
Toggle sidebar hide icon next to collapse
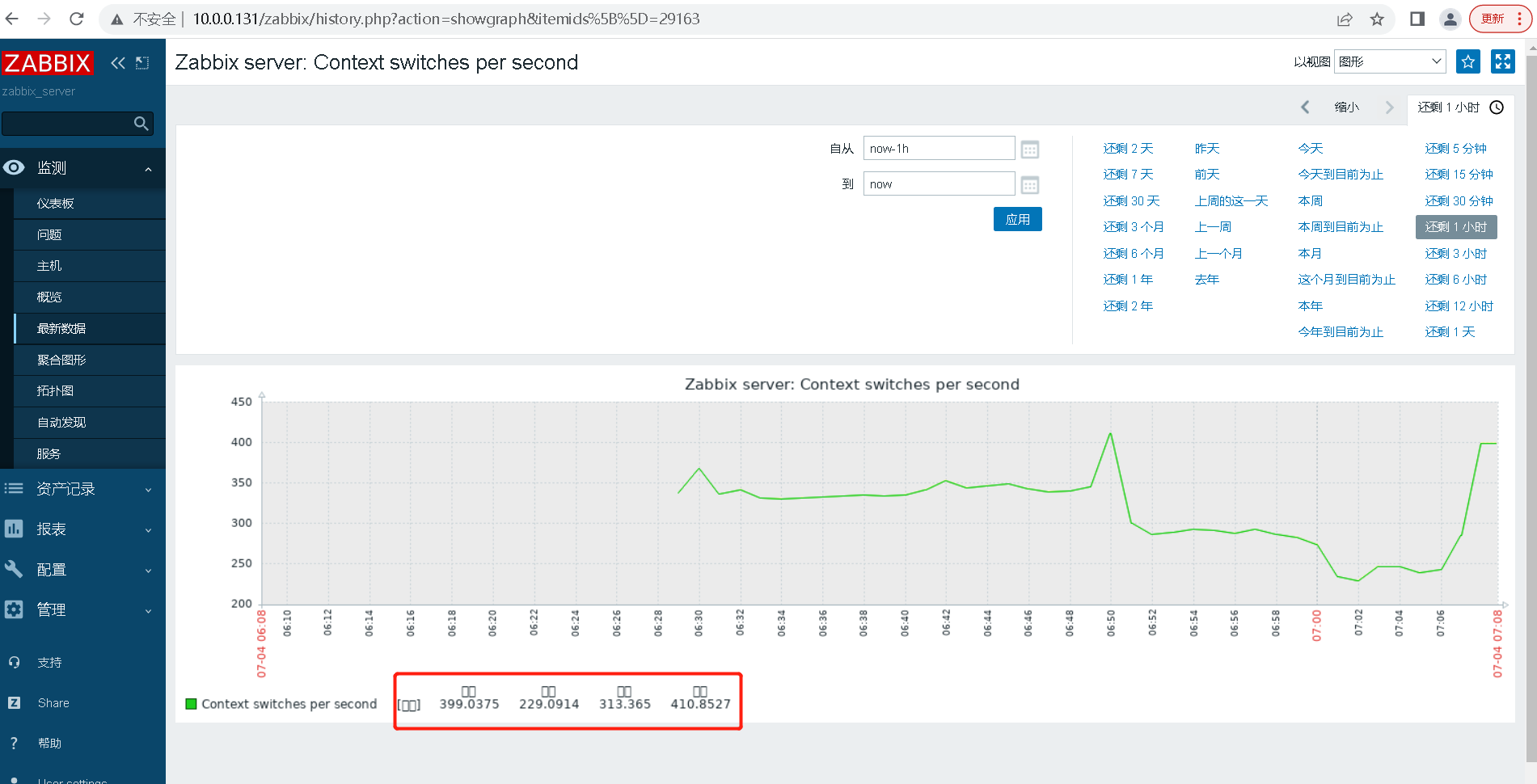point(142,63)
